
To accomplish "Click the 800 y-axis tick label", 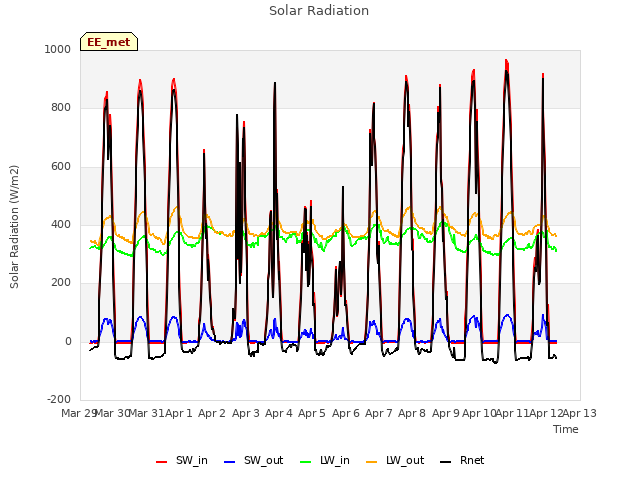I will point(61,108).
